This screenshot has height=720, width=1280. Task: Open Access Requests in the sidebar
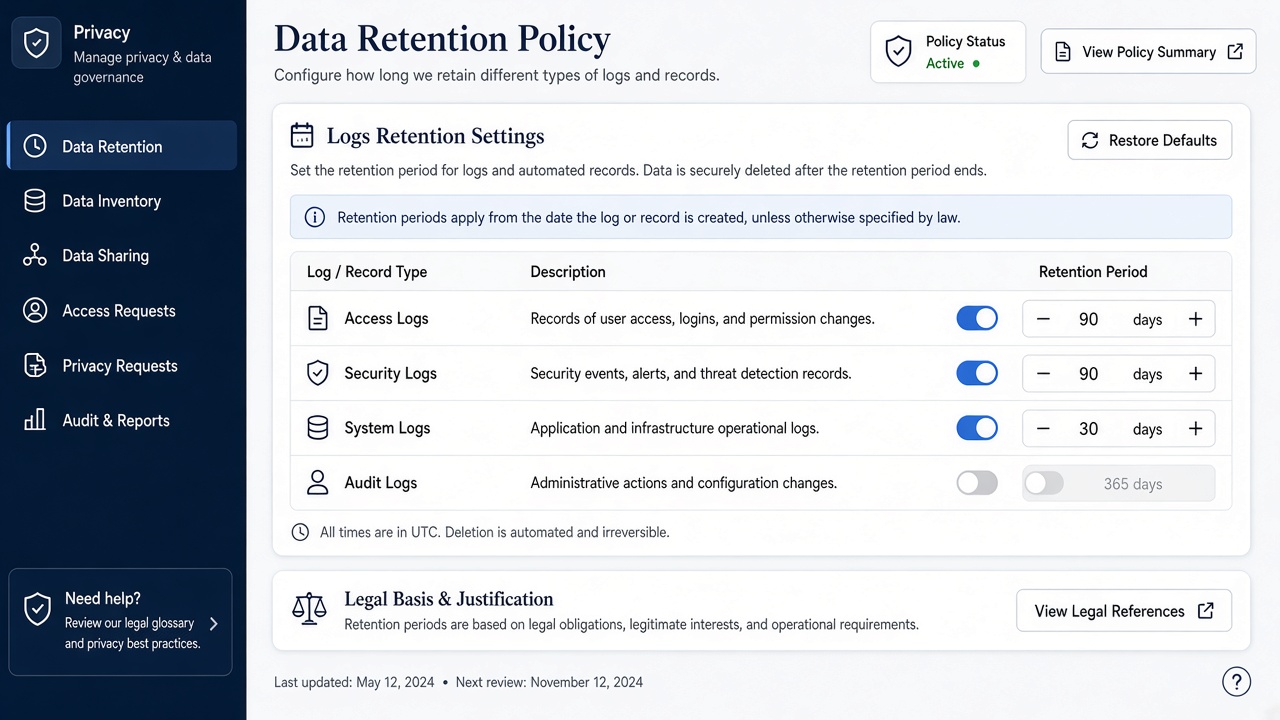point(122,311)
